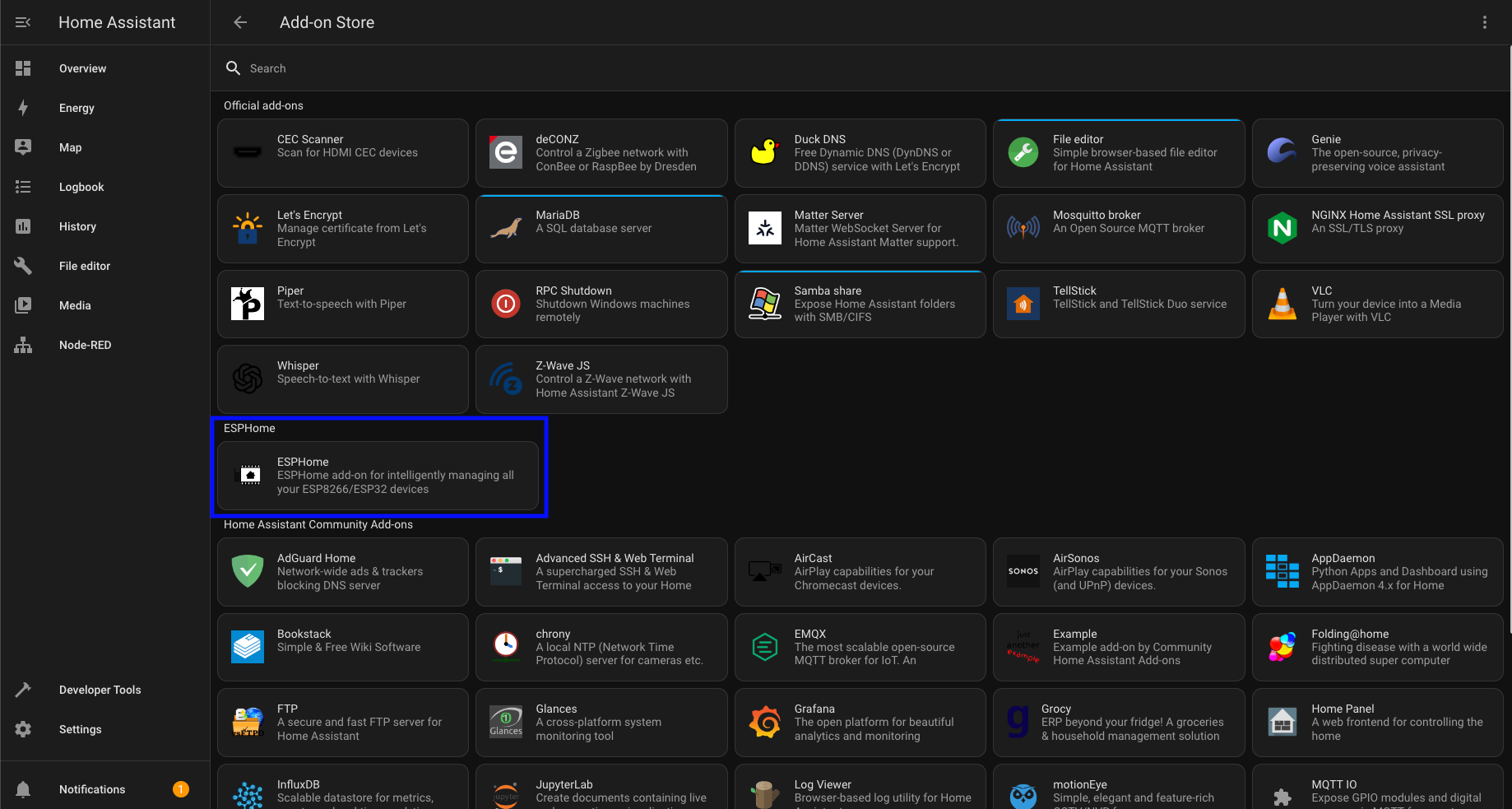1512x809 pixels.
Task: Click the Duck DNS duck icon
Action: coord(764,152)
